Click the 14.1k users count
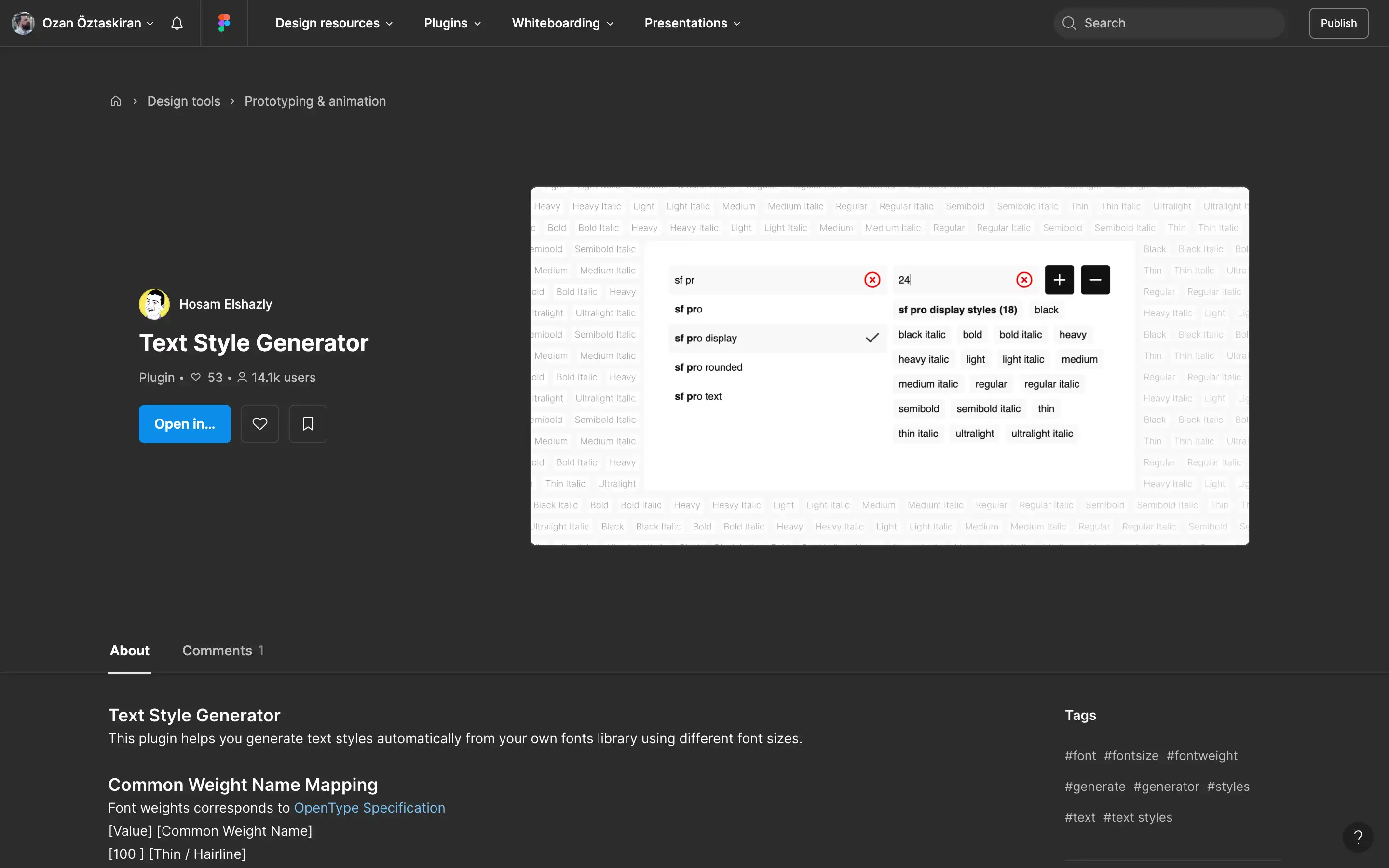The image size is (1389, 868). 277,377
